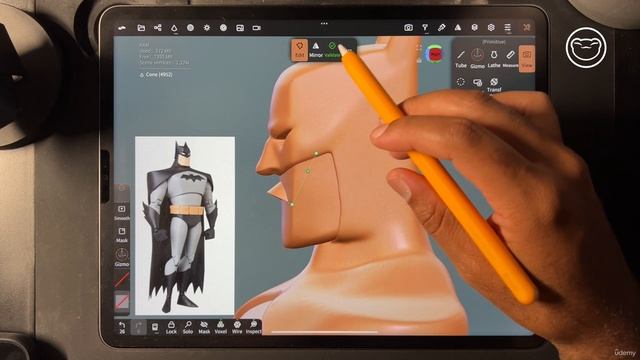Screen dimensions: 640x360
Task: Open the Nomad logo menu
Action: click(x=122, y=28)
